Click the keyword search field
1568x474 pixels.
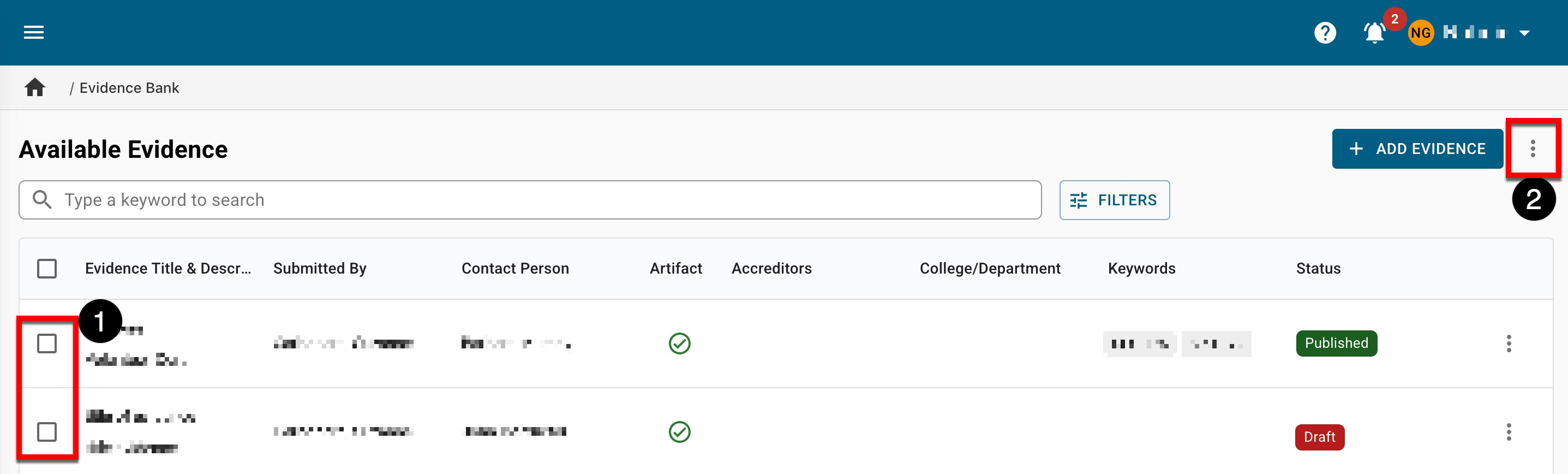530,200
